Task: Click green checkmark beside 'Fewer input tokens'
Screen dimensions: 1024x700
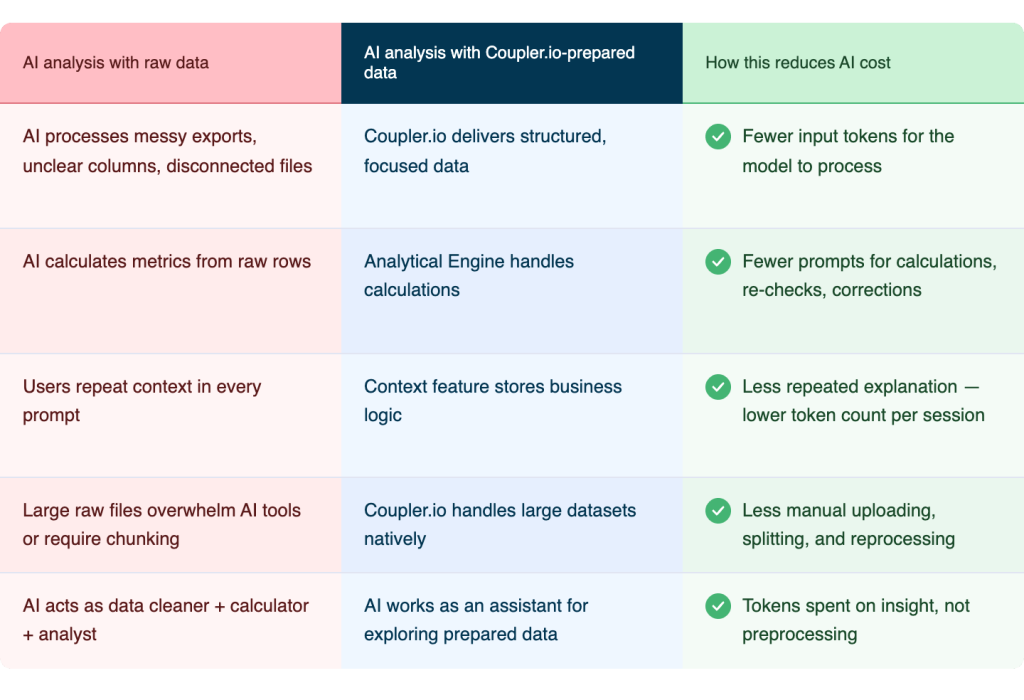Action: [x=718, y=136]
